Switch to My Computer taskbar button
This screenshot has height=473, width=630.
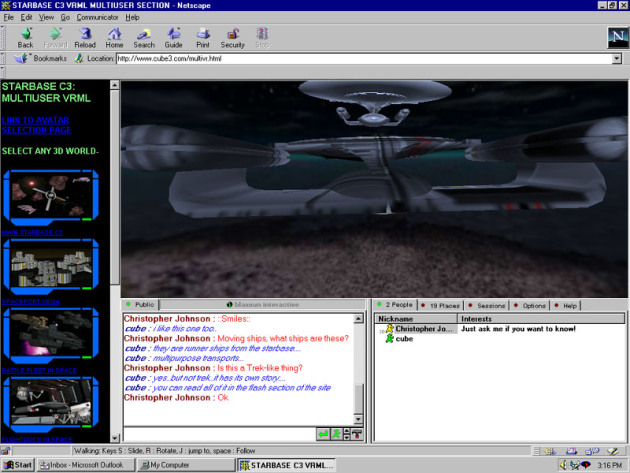pyautogui.click(x=186, y=465)
